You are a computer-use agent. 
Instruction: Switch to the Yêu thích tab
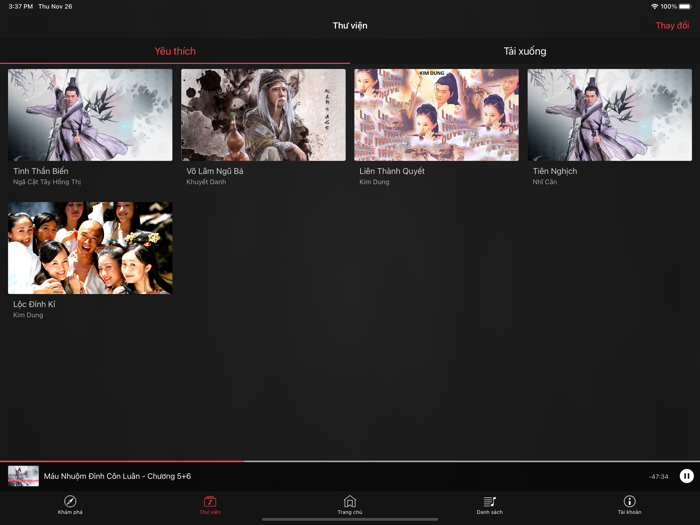click(175, 51)
